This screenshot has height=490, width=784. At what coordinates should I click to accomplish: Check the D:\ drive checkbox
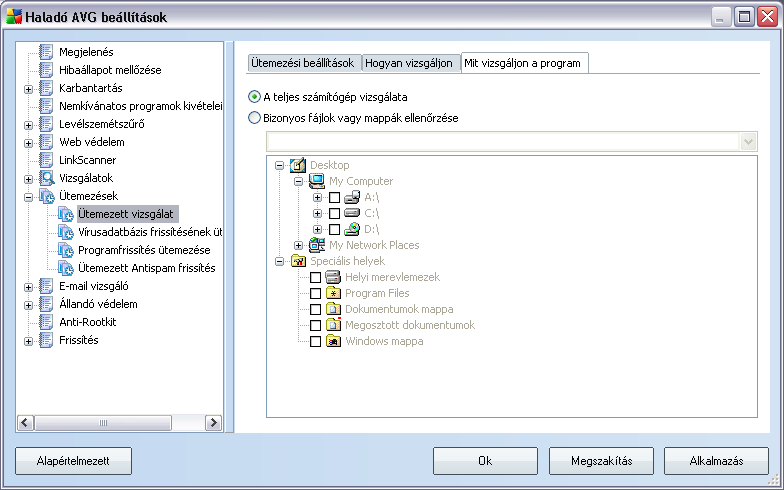point(334,230)
